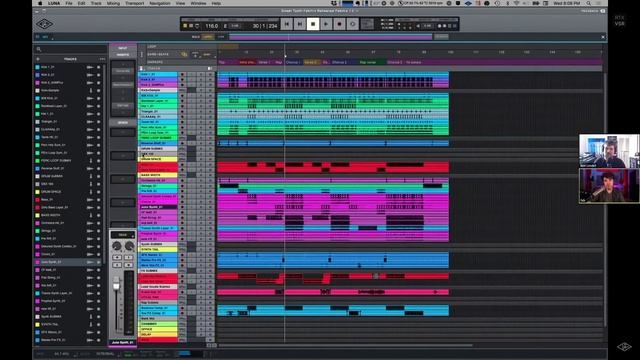
Task: Click the LOOP ruler row label
Action: [x=151, y=47]
